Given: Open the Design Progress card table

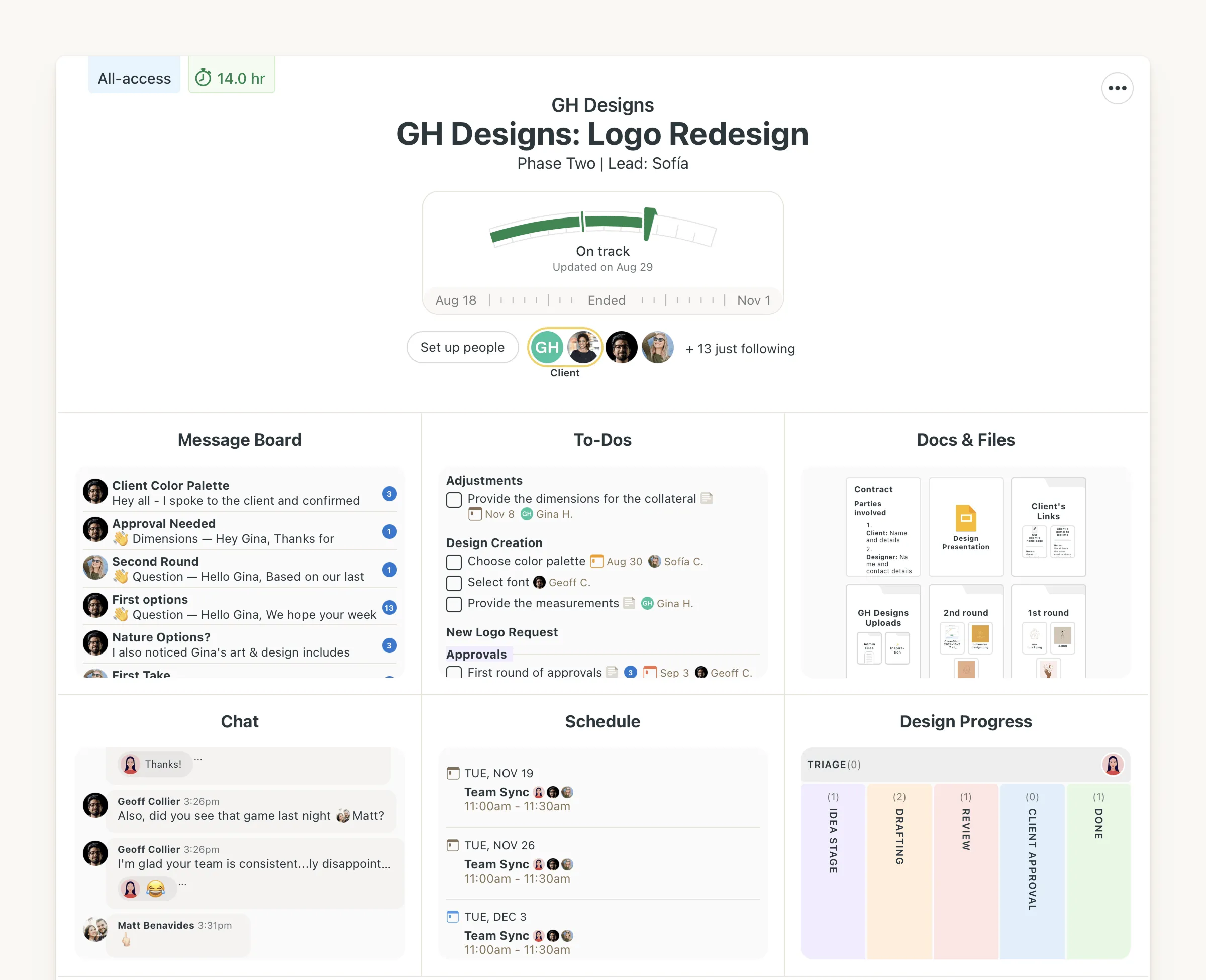Looking at the screenshot, I should click(x=965, y=721).
